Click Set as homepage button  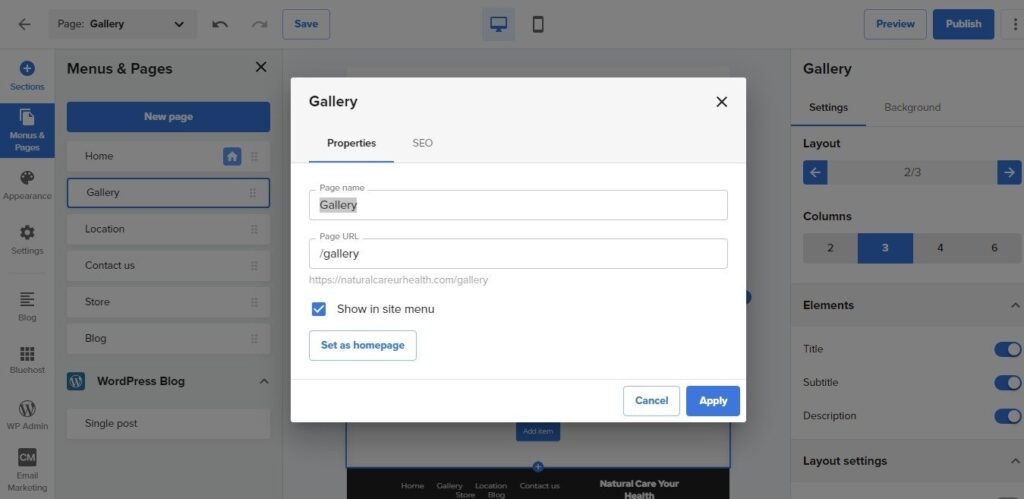pyautogui.click(x=362, y=345)
